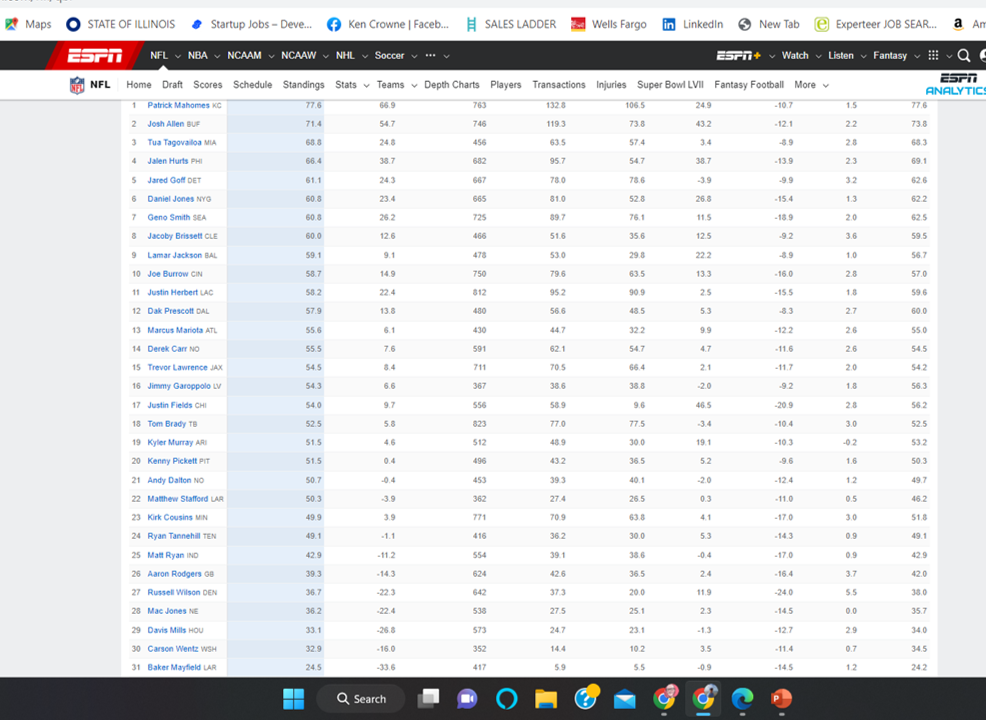This screenshot has height=720, width=986.
Task: Open the Injuries tab
Action: tap(611, 85)
